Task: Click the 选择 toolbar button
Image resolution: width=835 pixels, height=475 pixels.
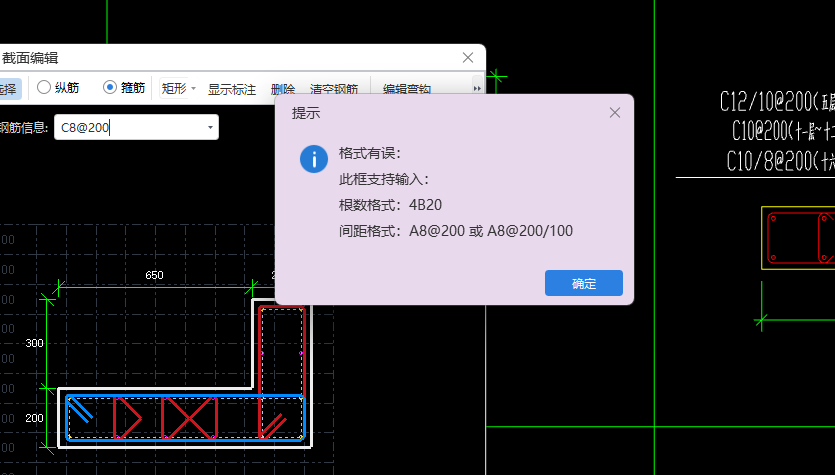Action: 10,88
